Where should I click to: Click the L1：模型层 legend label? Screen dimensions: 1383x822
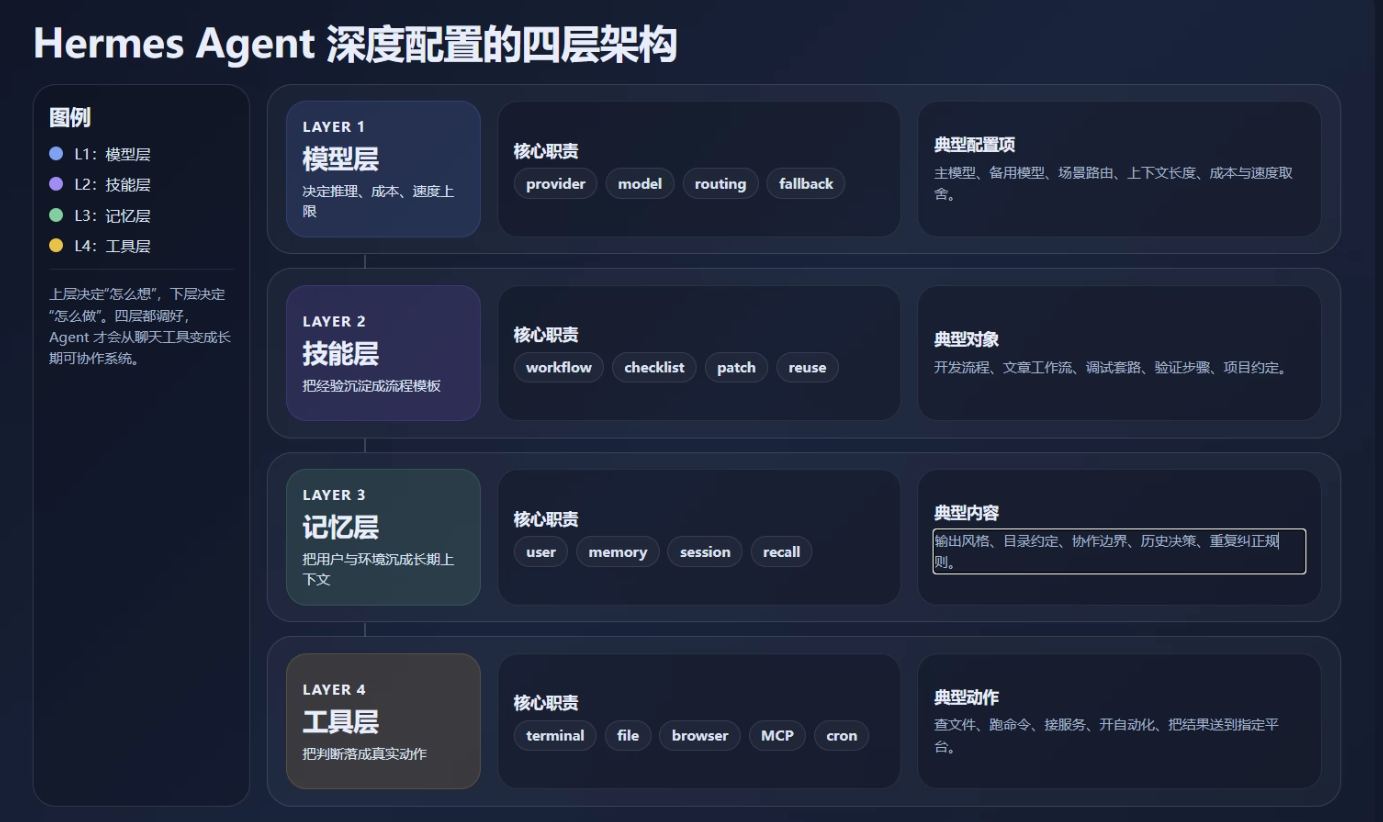(112, 154)
